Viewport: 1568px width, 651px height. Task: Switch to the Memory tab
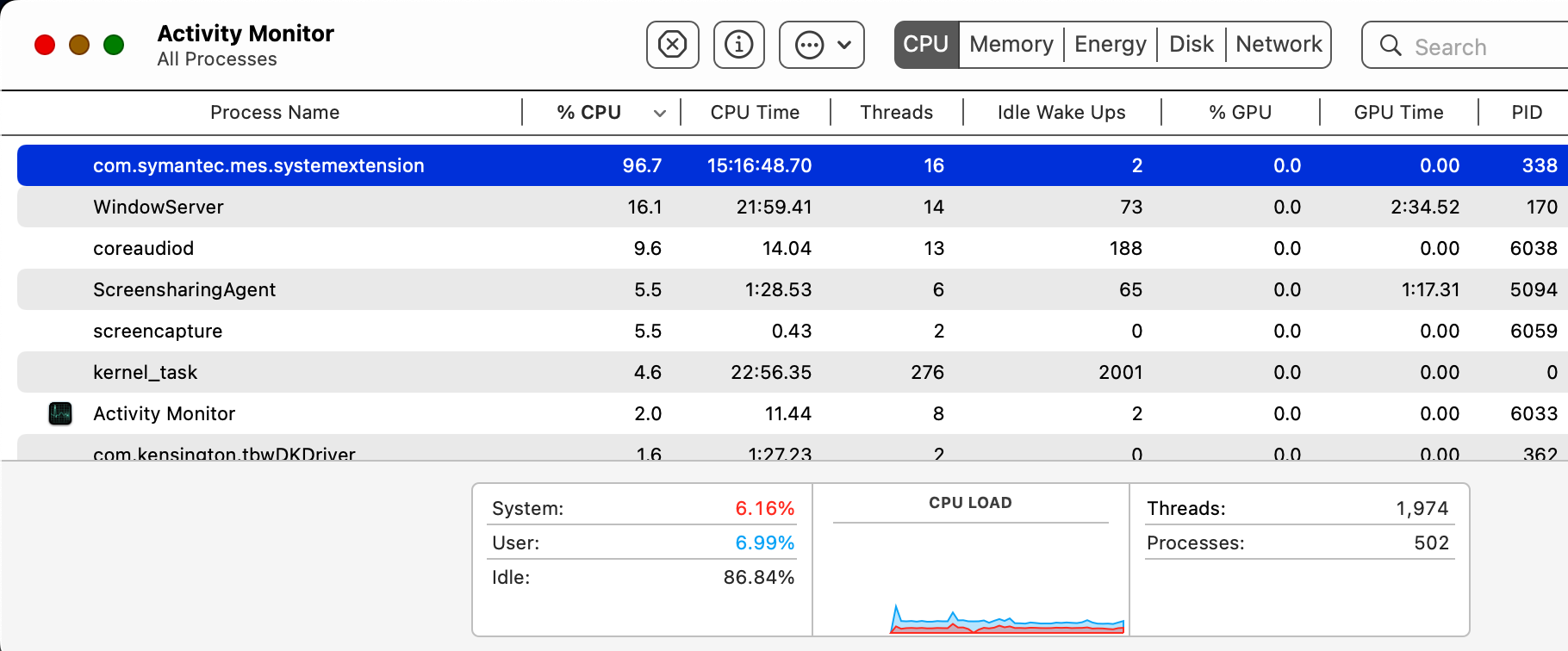[1011, 45]
